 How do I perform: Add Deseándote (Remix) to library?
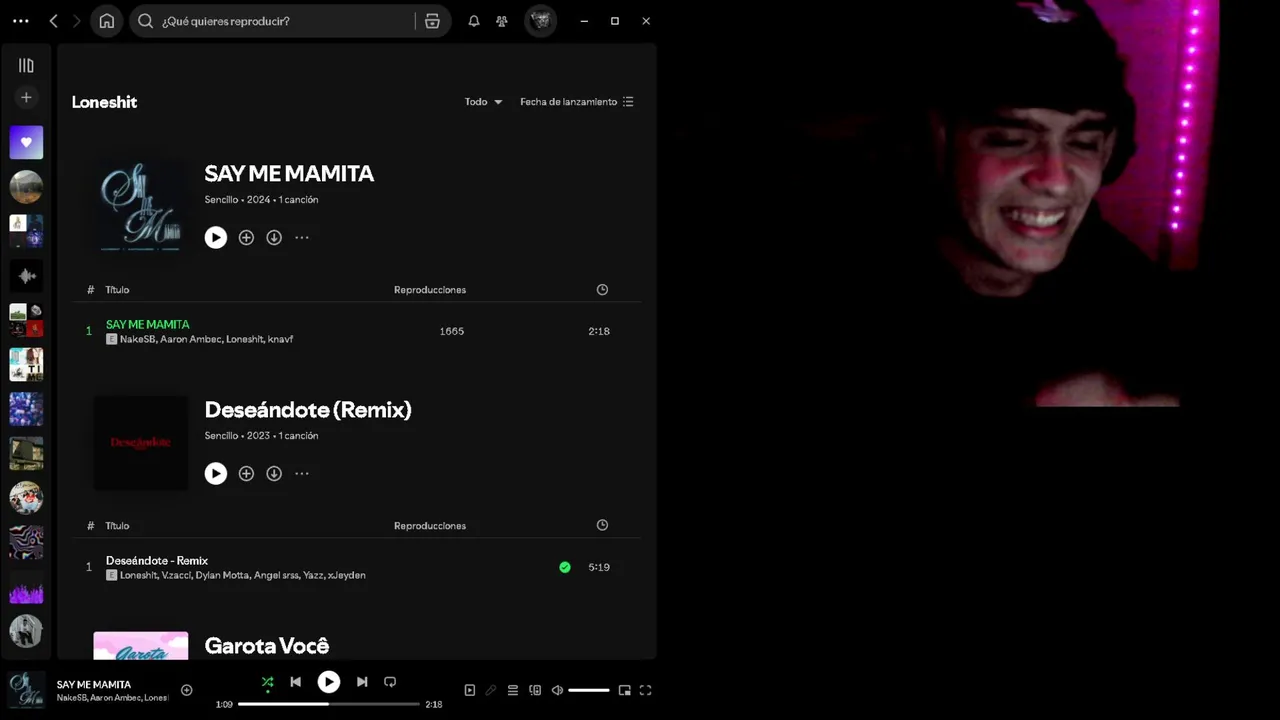[246, 474]
